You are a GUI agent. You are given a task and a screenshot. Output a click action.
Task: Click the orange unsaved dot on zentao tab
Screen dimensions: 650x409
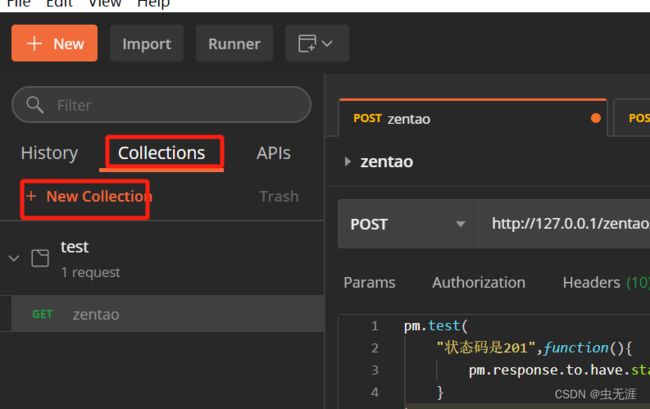pos(596,118)
